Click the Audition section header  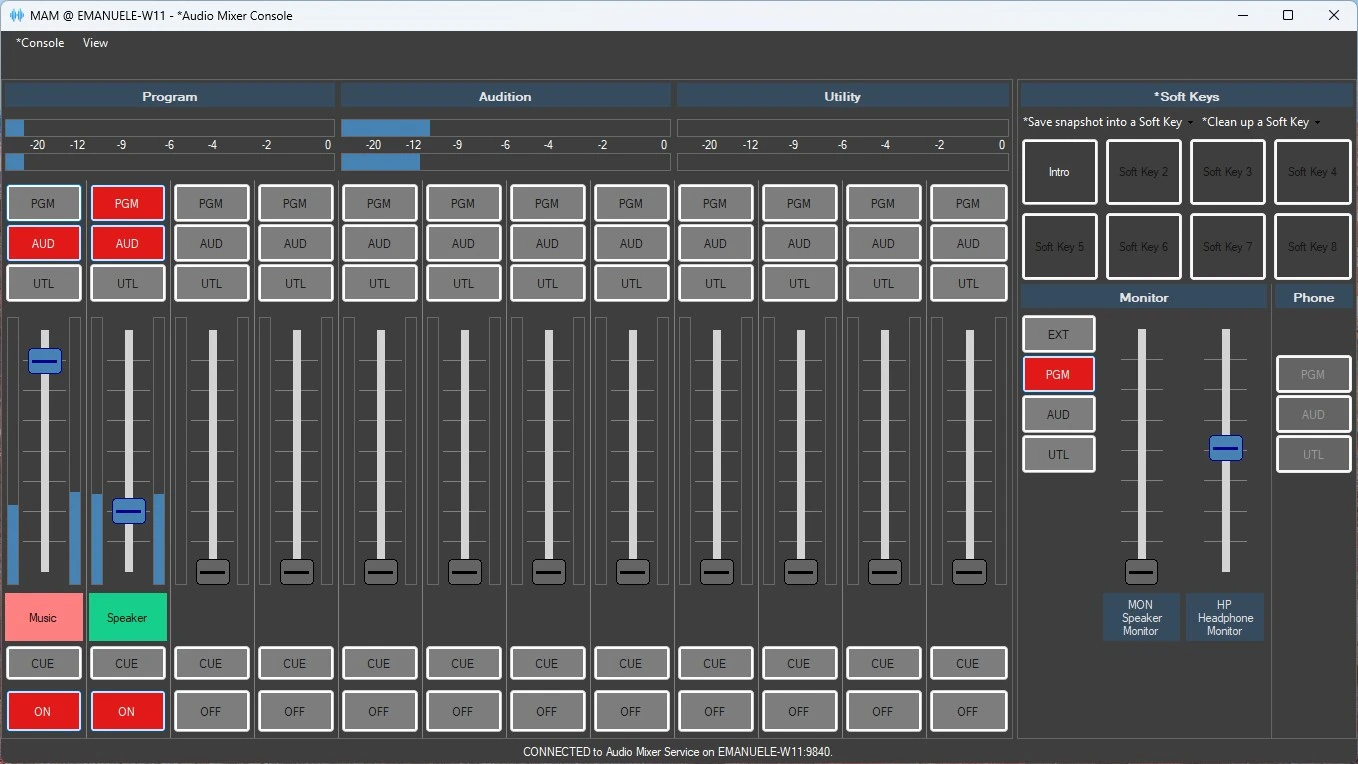coord(505,96)
